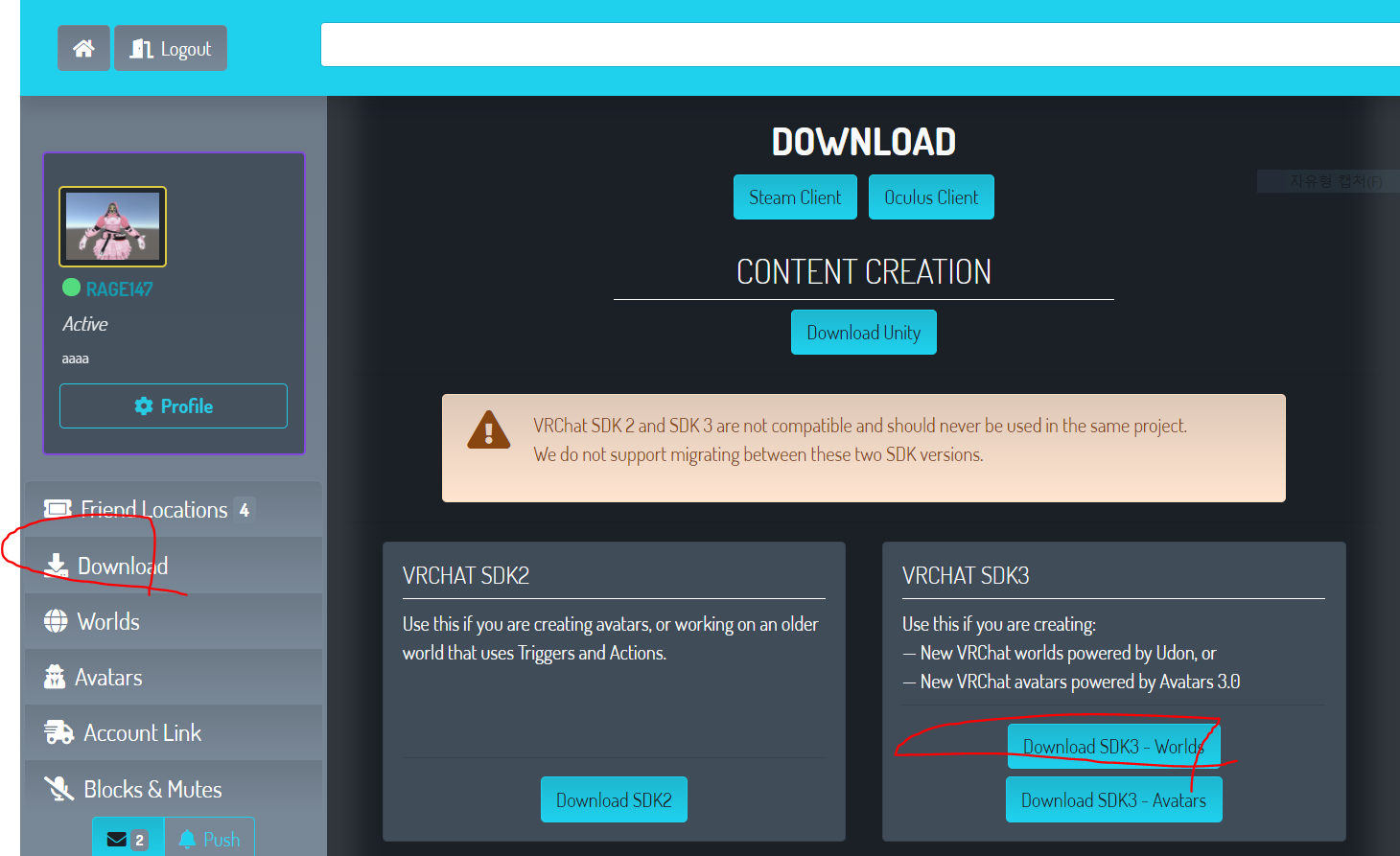1400x856 pixels.
Task: Open Account Link in the sidebar
Action: click(x=174, y=732)
